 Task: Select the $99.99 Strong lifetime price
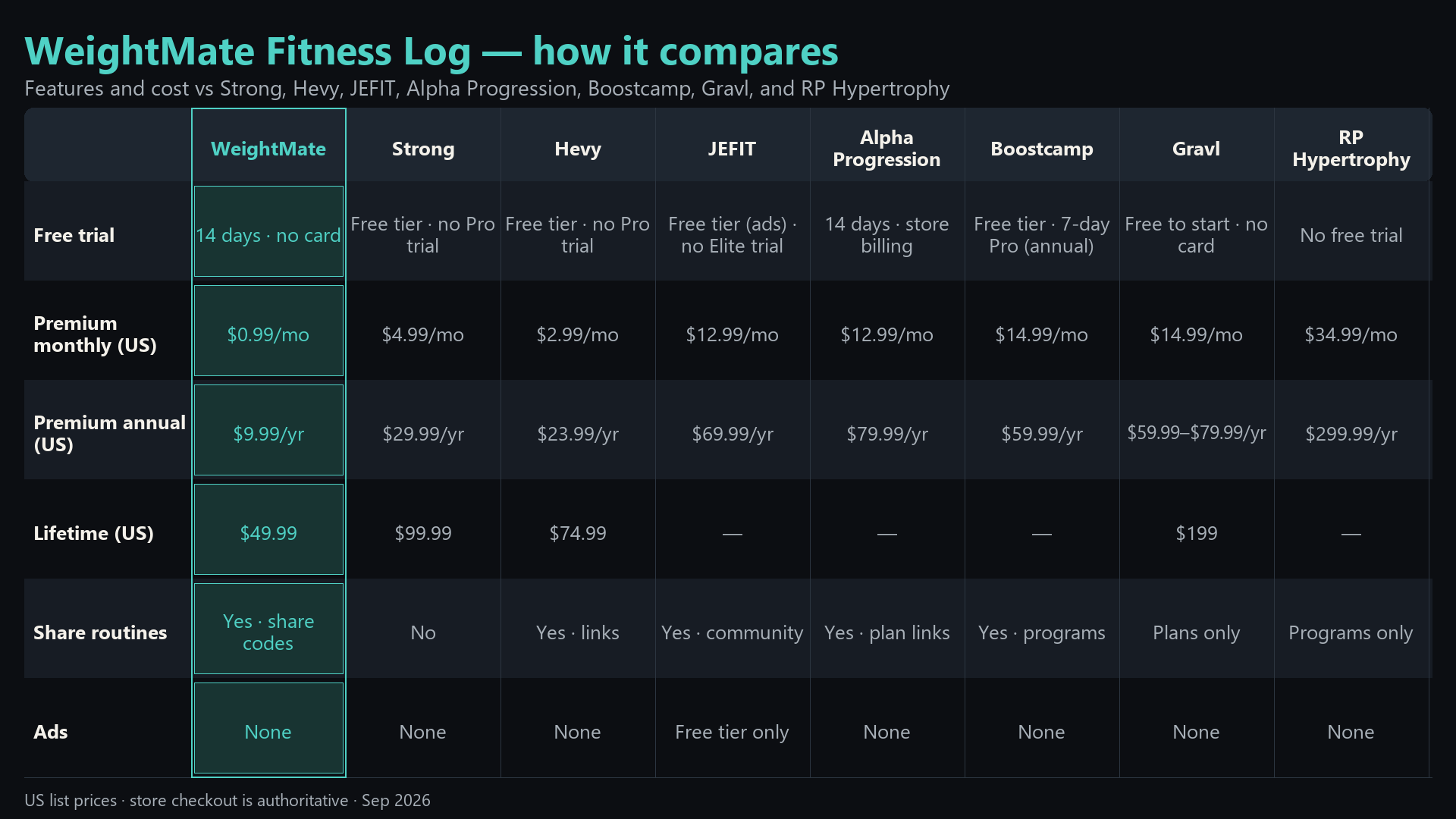click(x=423, y=533)
